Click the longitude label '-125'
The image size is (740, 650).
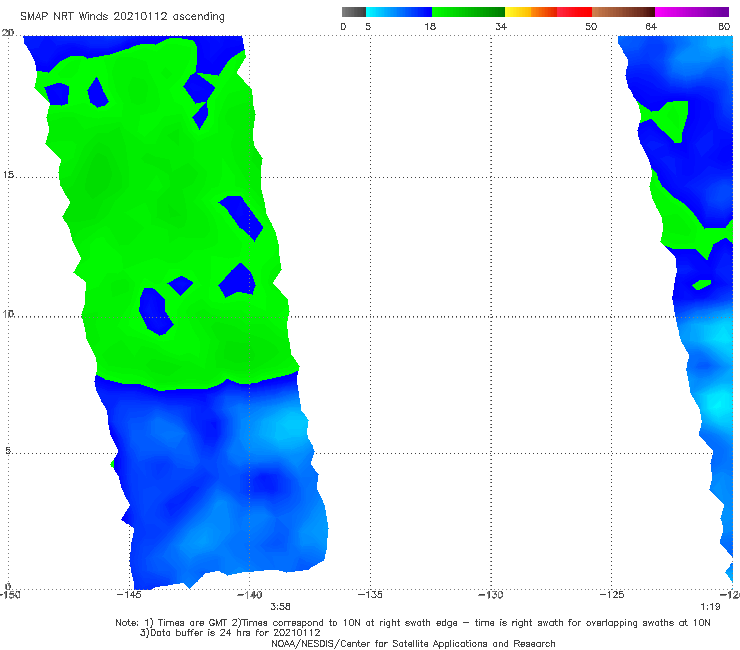pos(612,594)
